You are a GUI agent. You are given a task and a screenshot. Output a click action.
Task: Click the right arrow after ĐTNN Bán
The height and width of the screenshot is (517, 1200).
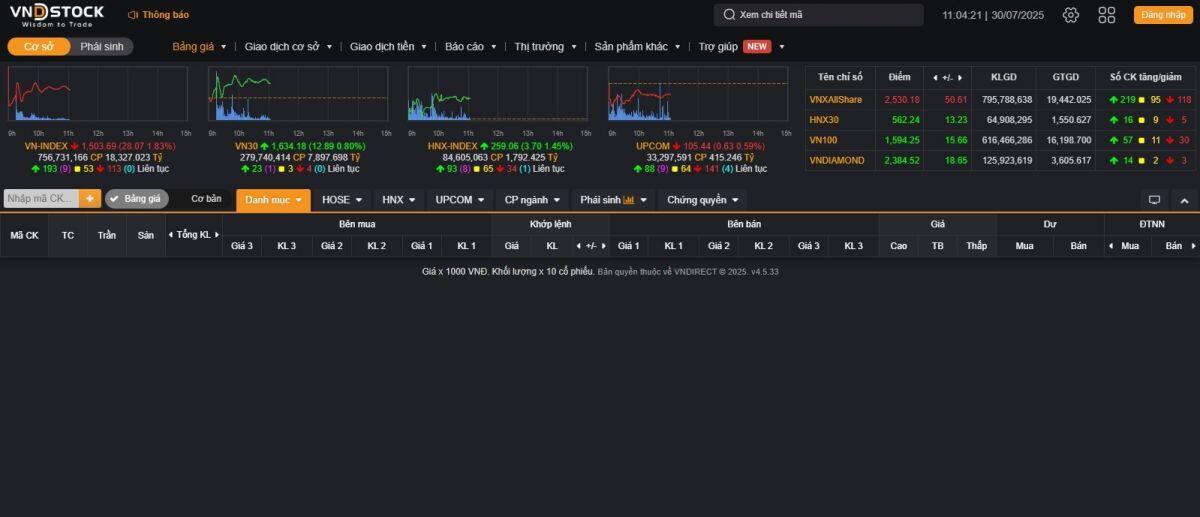(x=1193, y=246)
